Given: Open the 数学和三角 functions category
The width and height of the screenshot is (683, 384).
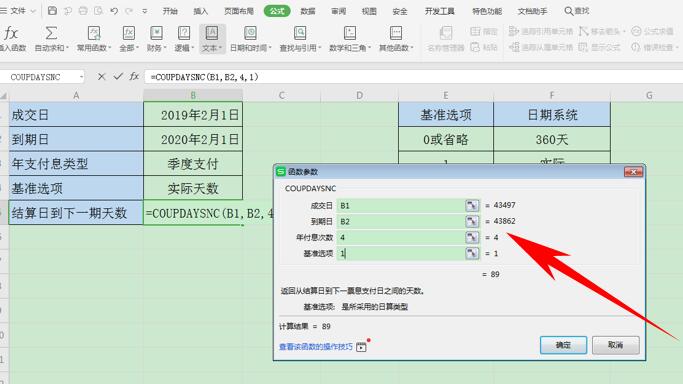Looking at the screenshot, I should [x=350, y=39].
